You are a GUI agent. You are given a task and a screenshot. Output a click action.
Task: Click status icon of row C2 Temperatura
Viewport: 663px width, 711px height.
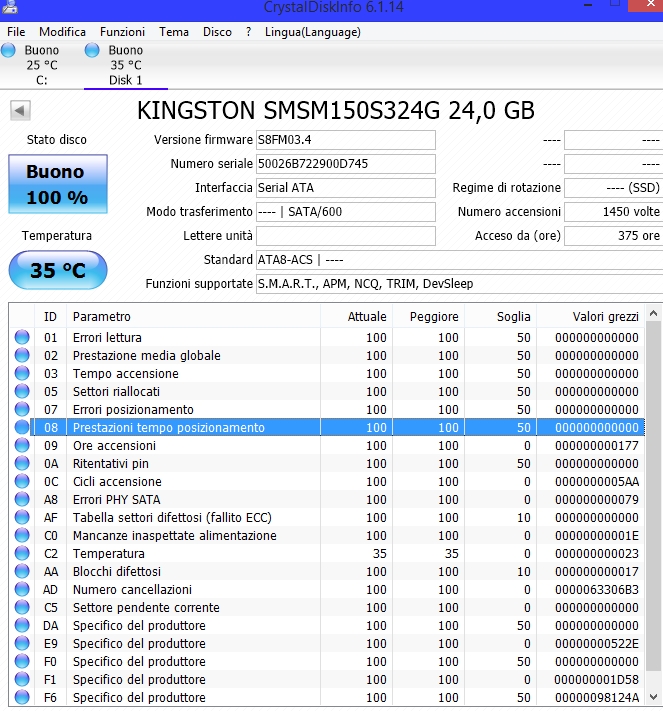pyautogui.click(x=22, y=553)
